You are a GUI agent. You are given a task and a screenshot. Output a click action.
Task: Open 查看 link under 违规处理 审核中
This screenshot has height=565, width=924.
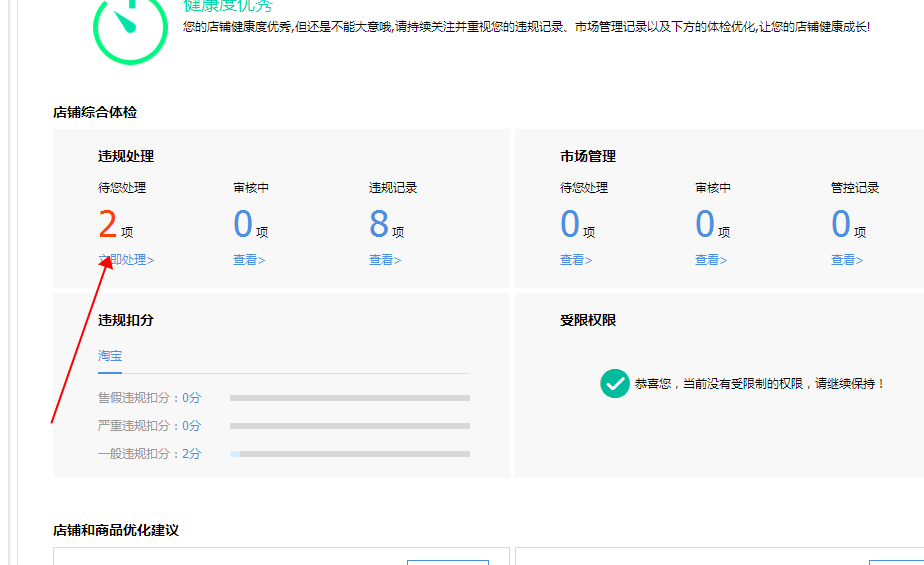[249, 260]
